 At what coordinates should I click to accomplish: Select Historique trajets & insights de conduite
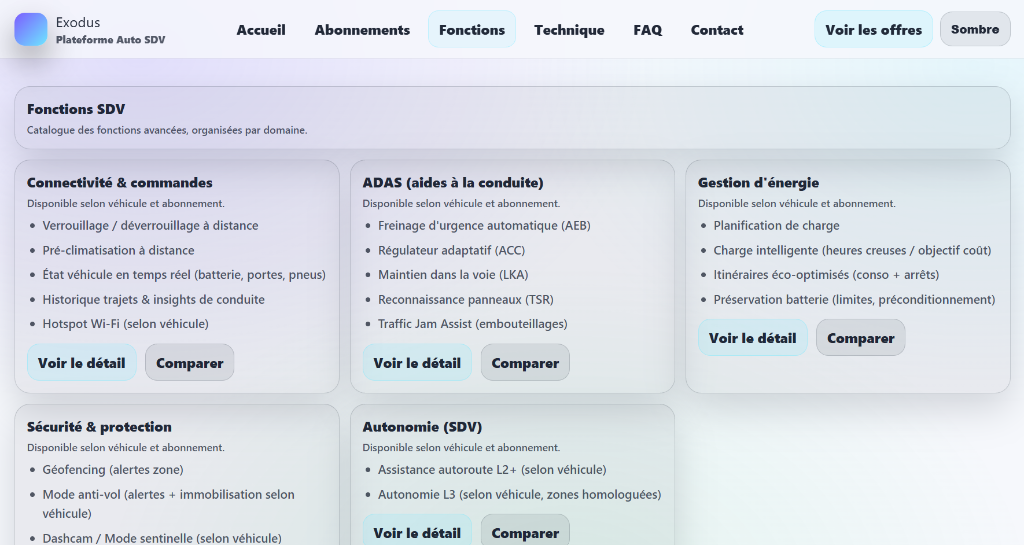tap(153, 300)
